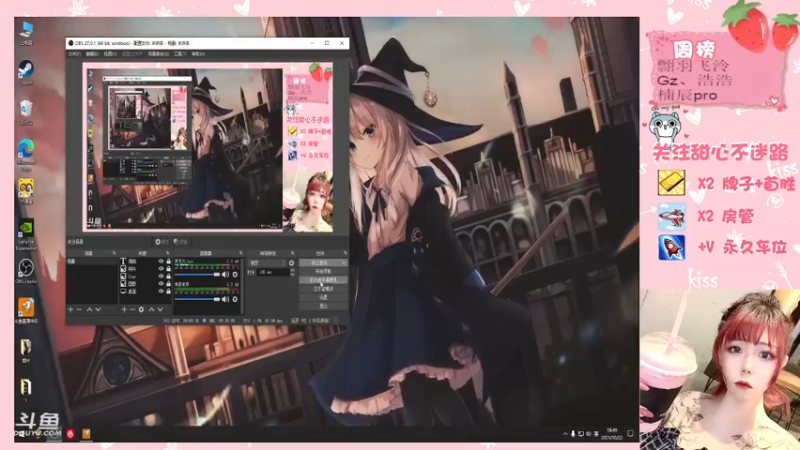This screenshot has width=800, height=450.
Task: Open the scene transition type dropdown
Action: pos(267,263)
